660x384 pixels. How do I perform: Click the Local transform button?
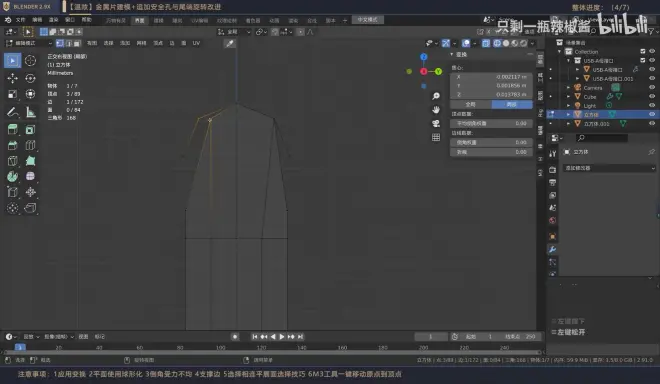click(x=511, y=104)
